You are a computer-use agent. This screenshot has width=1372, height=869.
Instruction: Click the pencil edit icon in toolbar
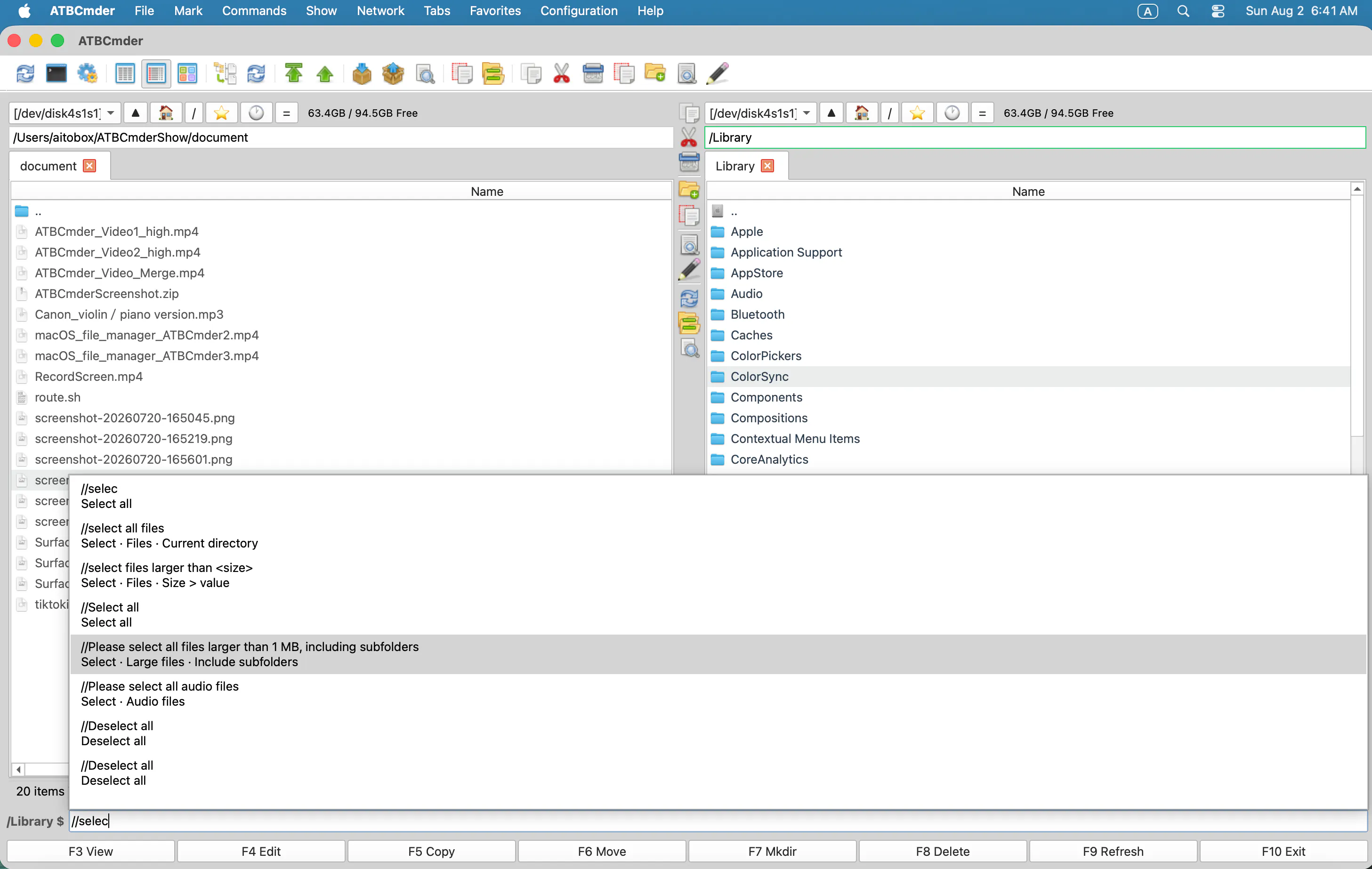pyautogui.click(x=718, y=74)
